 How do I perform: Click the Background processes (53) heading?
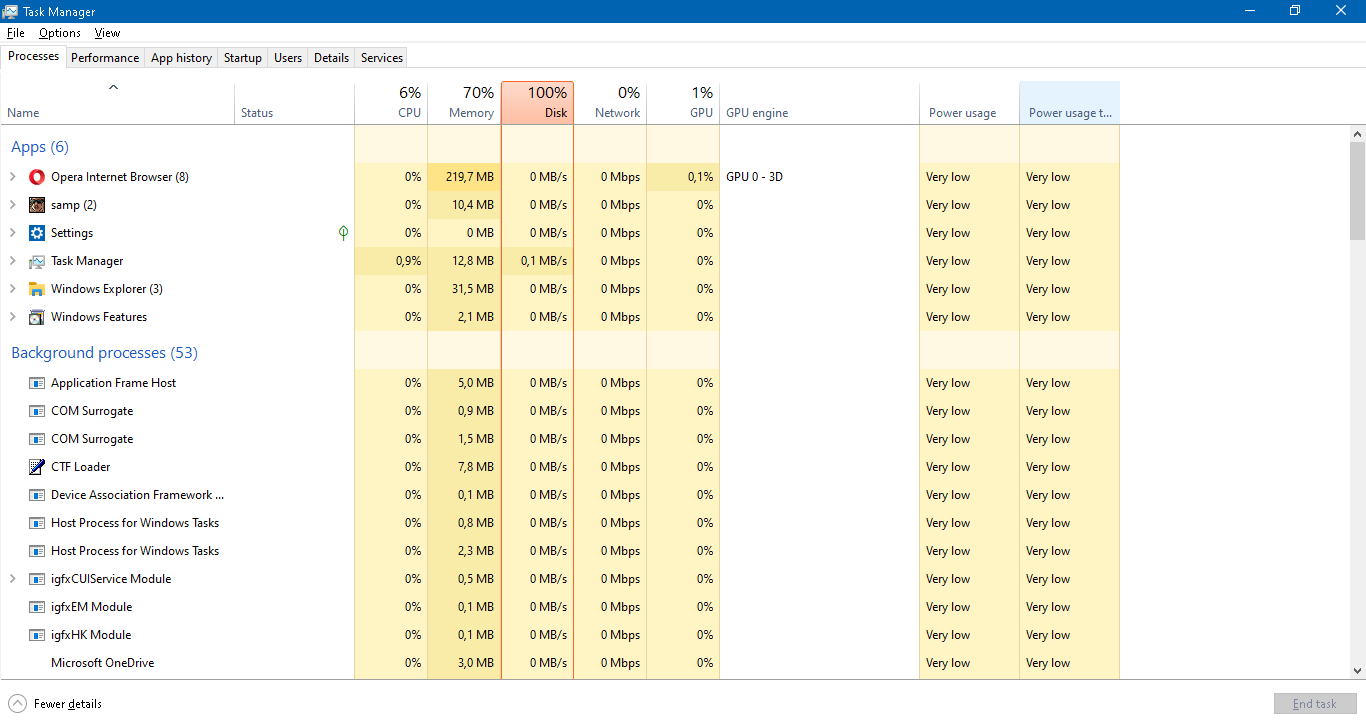click(104, 353)
